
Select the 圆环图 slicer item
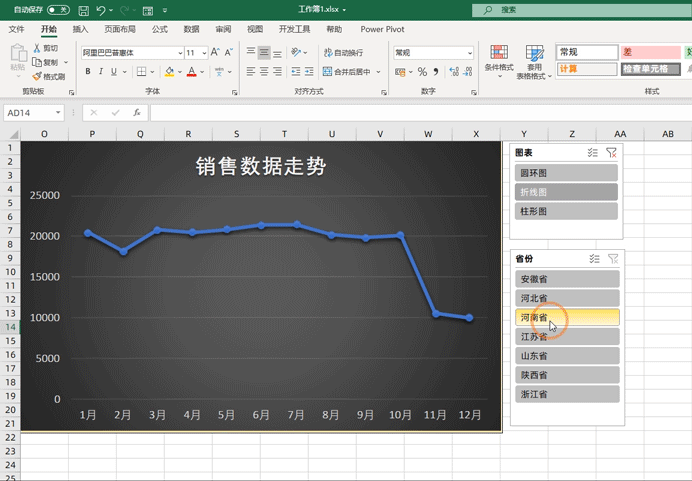[566, 173]
